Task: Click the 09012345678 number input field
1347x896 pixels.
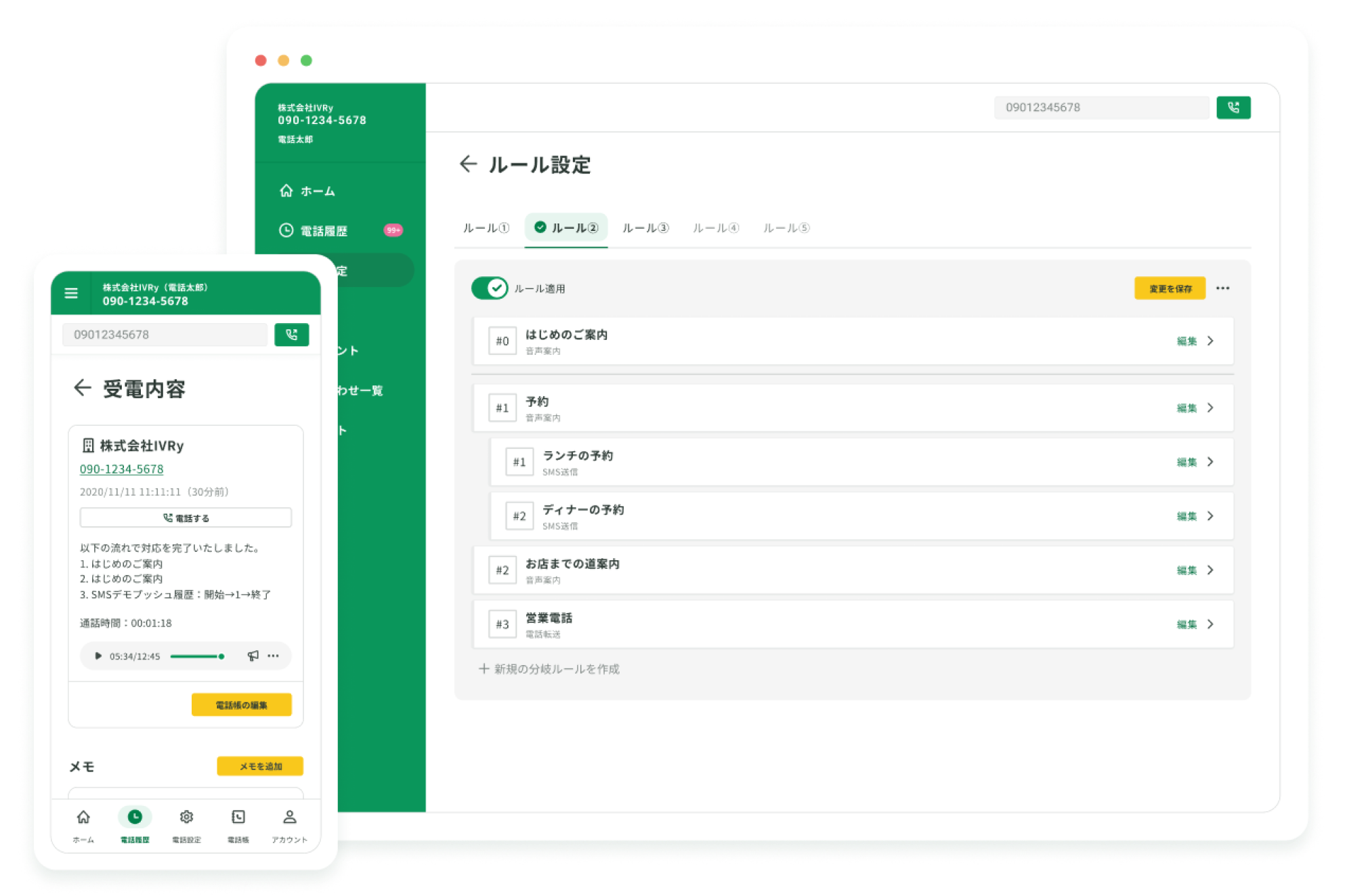Action: coord(1100,107)
